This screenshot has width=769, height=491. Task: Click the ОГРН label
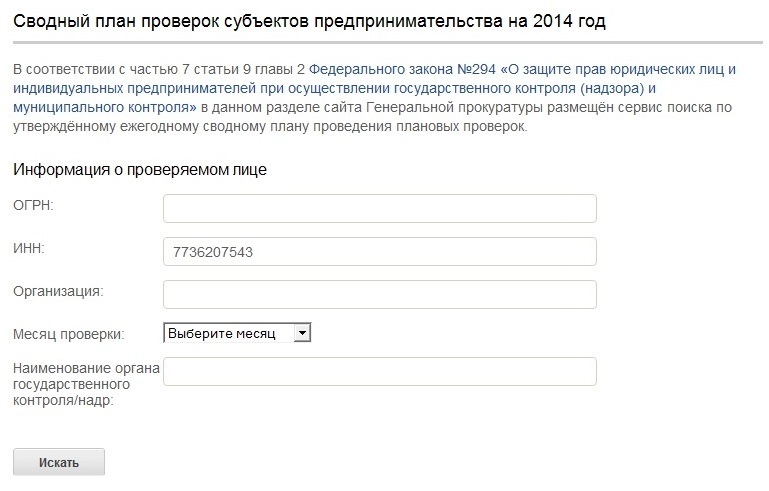33,204
